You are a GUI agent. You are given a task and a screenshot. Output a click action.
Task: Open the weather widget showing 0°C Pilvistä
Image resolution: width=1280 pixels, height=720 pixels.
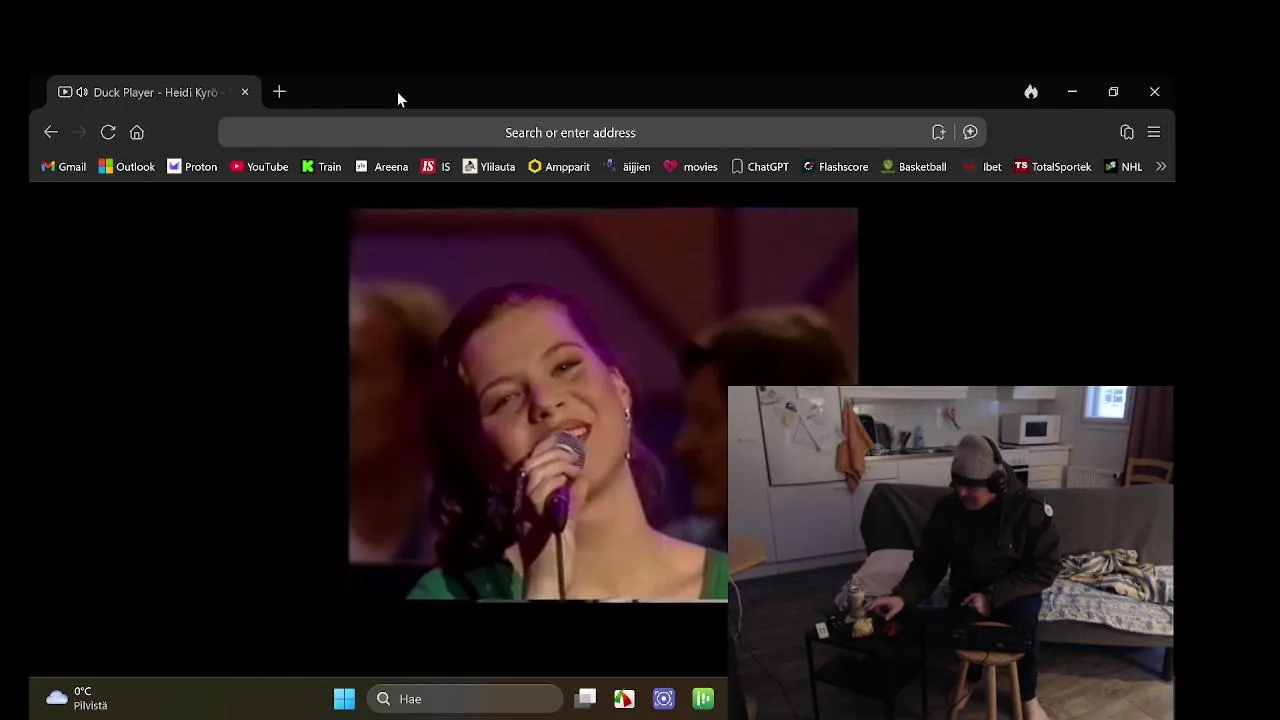[77, 698]
